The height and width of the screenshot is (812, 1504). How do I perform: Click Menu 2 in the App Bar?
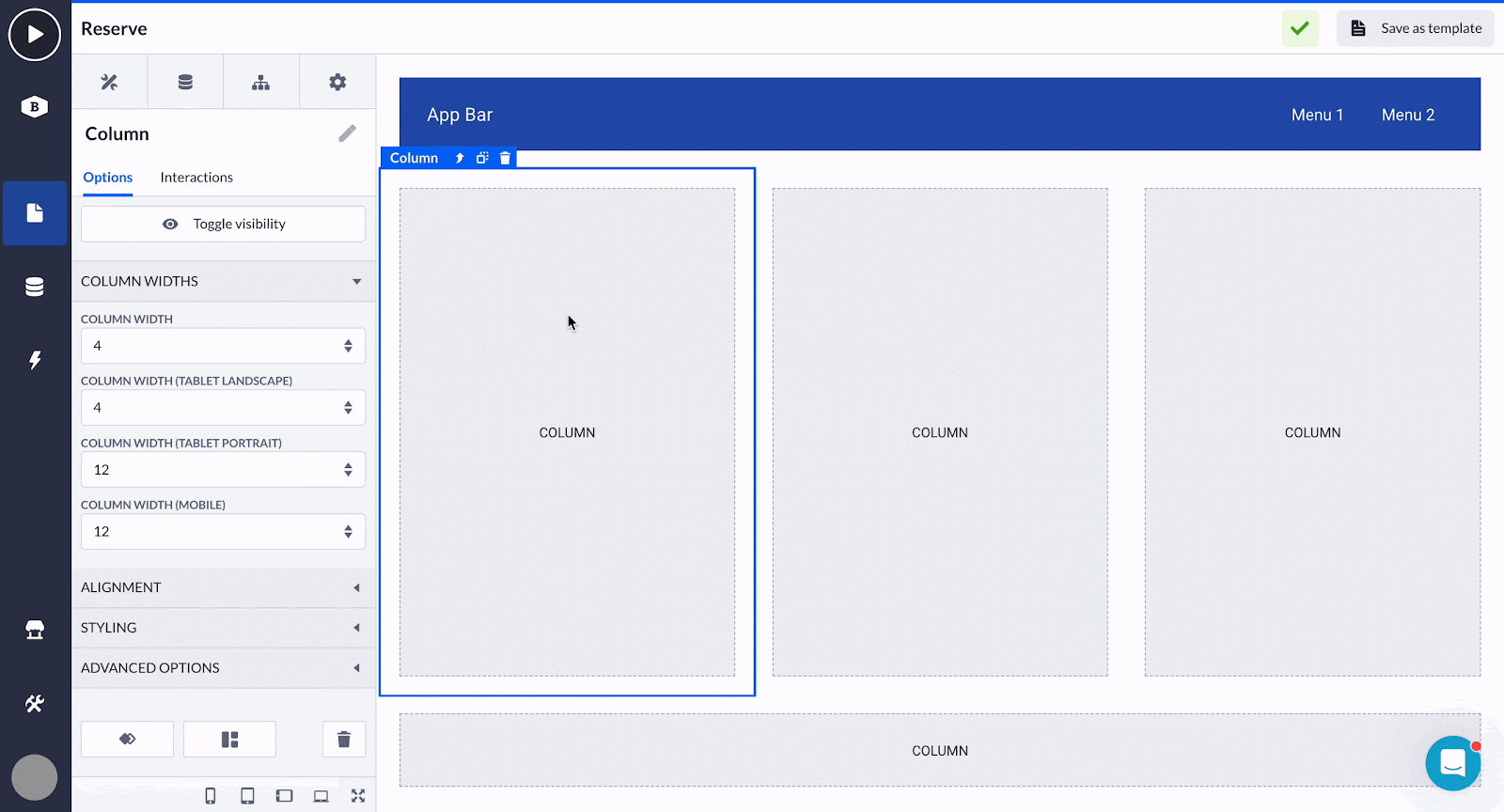1408,115
